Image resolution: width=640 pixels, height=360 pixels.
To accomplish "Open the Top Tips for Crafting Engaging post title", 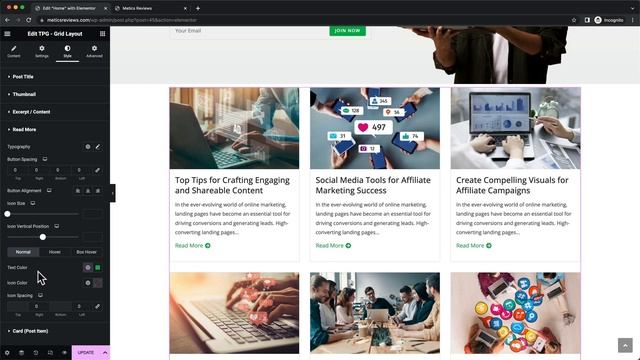I will 232,185.
